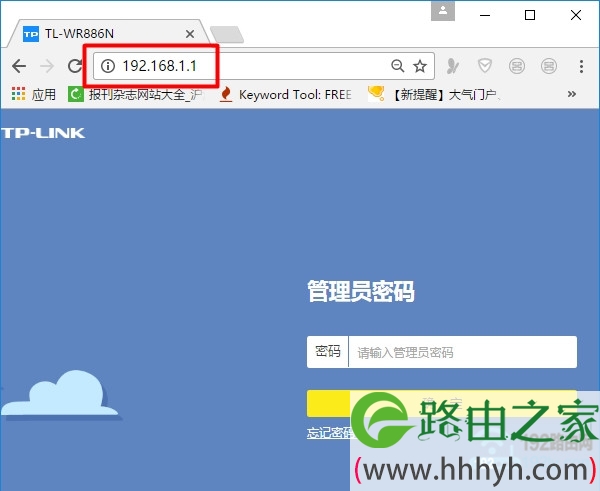Click the 忘记密码 link
The height and width of the screenshot is (491, 600).
330,432
